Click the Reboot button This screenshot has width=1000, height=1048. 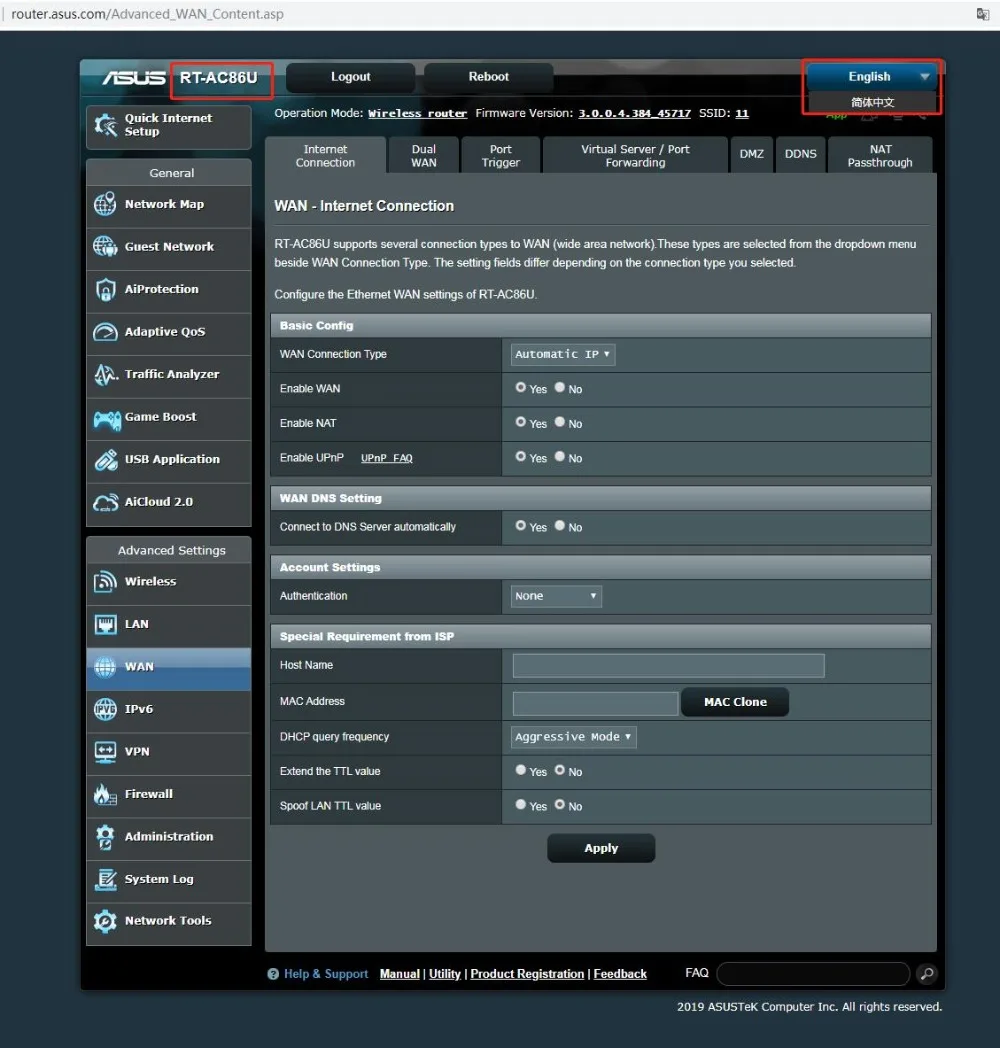488,77
